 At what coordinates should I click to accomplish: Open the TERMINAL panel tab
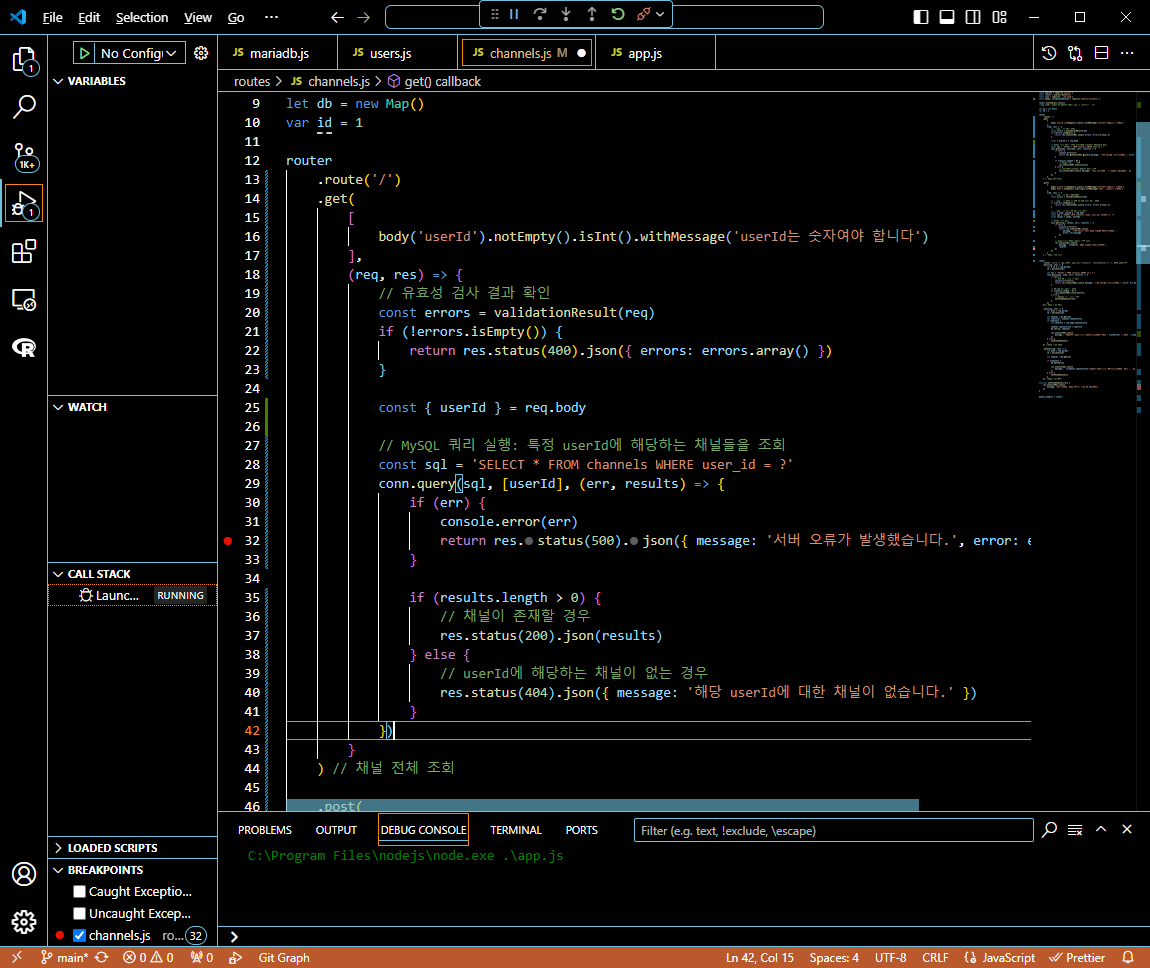pos(516,830)
